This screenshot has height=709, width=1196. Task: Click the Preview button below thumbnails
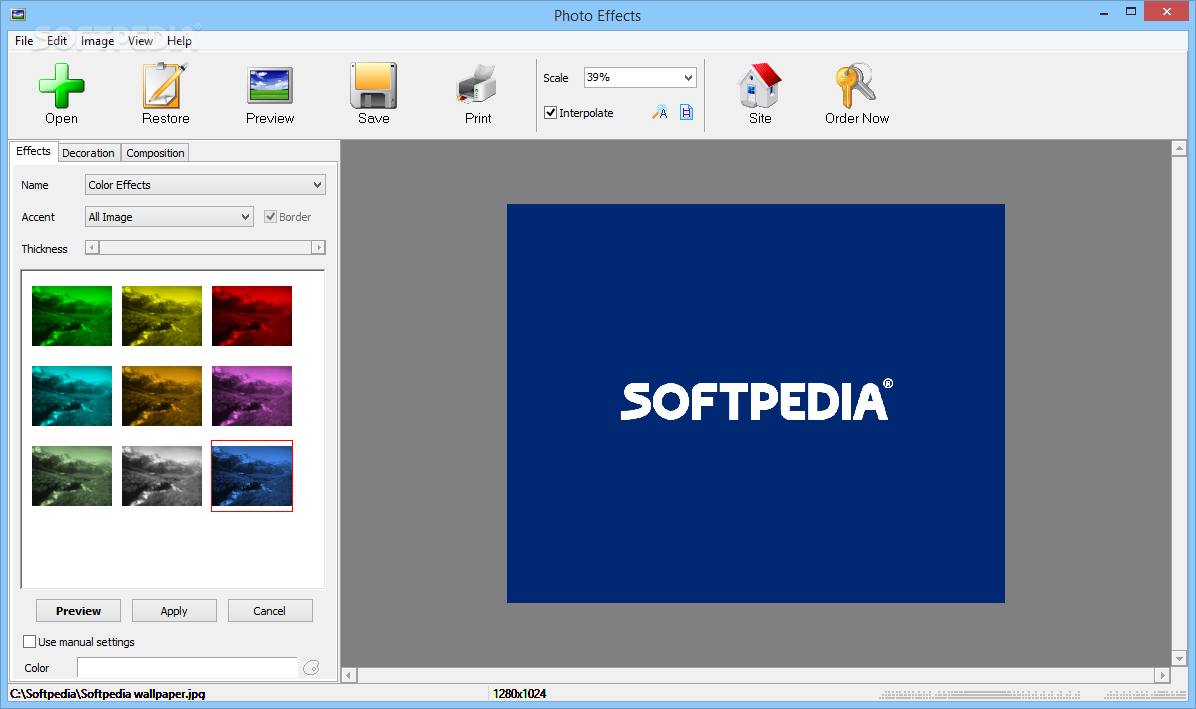point(79,611)
